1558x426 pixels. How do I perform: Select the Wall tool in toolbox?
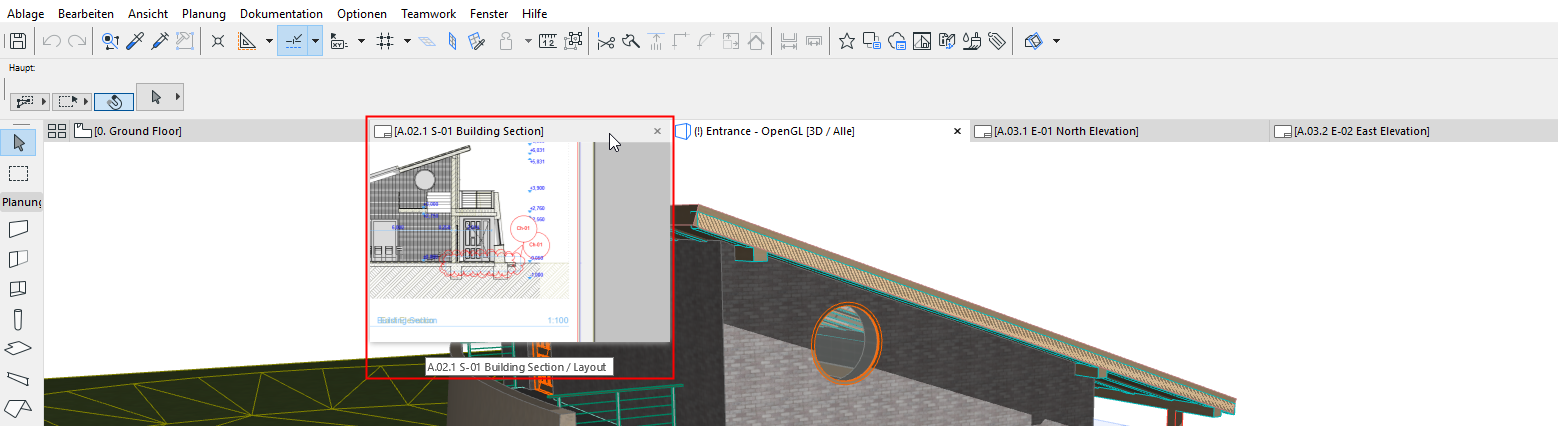point(18,229)
